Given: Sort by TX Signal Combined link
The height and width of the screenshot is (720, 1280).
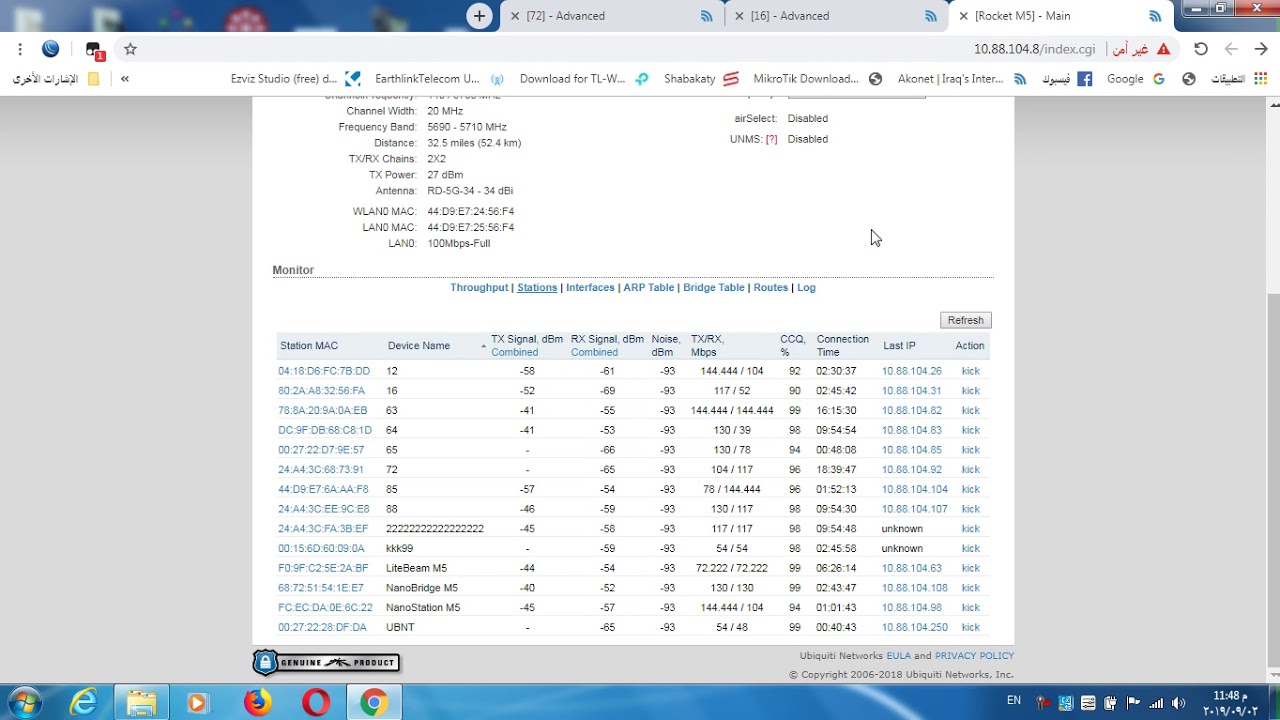Looking at the screenshot, I should click(x=514, y=352).
